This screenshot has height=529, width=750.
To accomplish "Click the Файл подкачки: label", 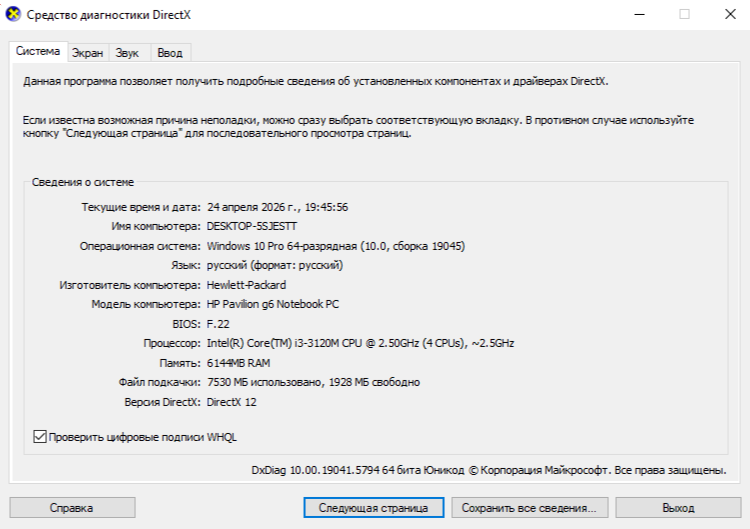I will click(160, 383).
